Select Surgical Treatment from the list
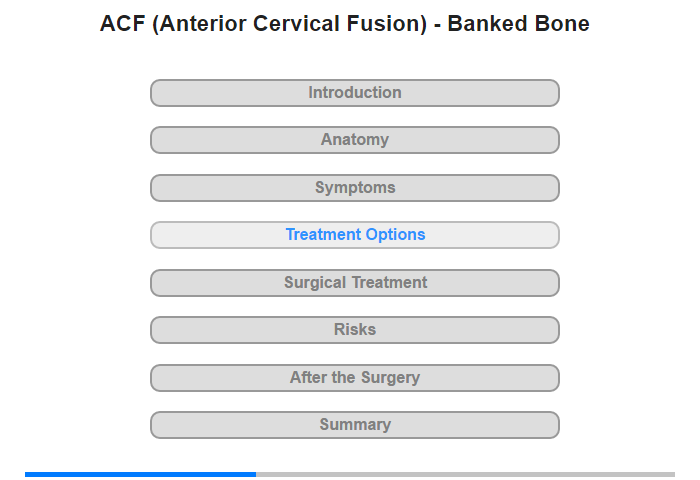 pyautogui.click(x=354, y=283)
